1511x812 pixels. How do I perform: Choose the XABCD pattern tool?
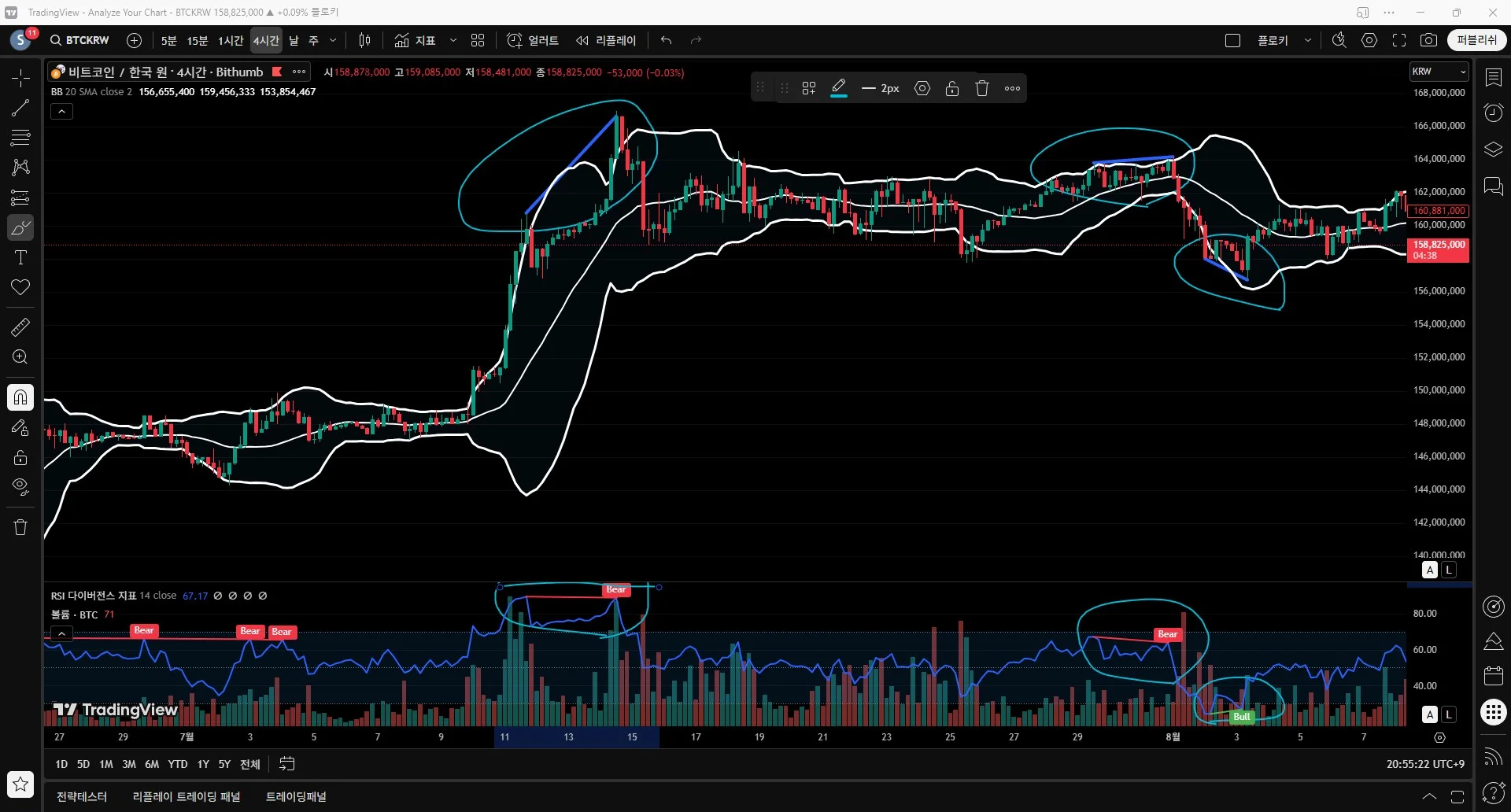(x=20, y=167)
